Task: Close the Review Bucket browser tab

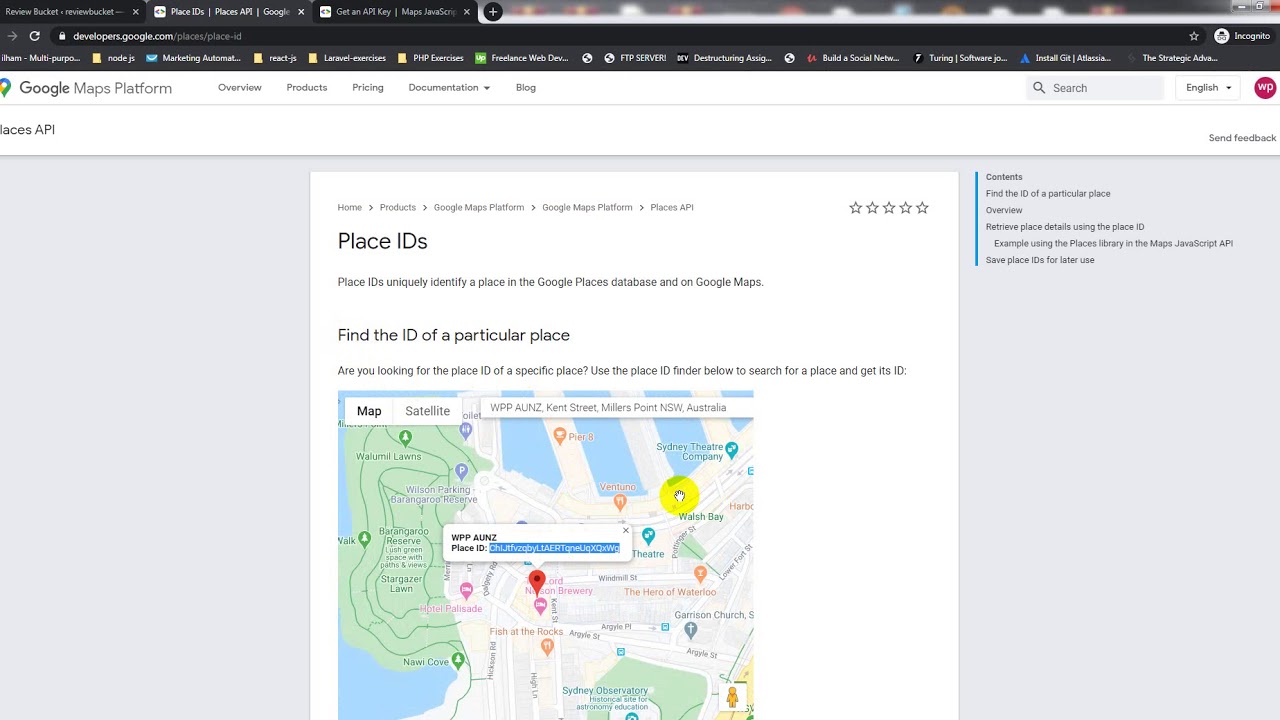Action: [135, 12]
